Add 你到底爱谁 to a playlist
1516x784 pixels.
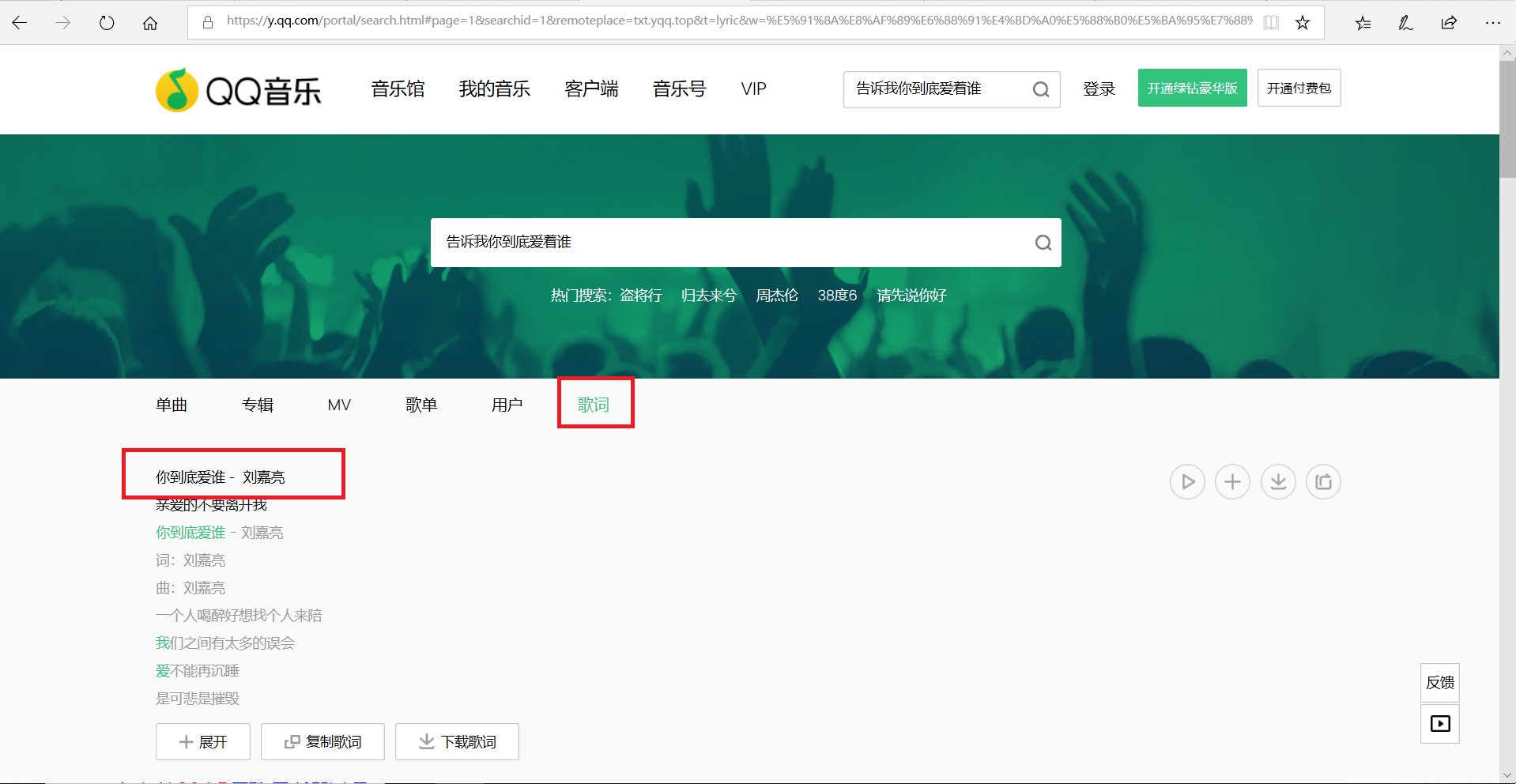coord(1232,481)
